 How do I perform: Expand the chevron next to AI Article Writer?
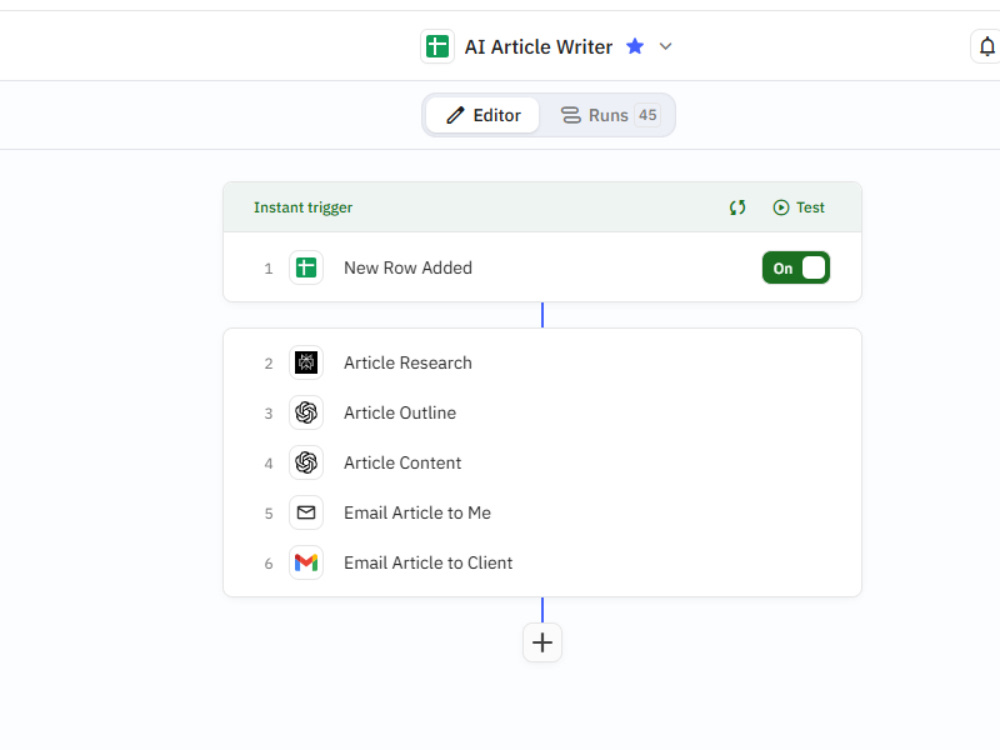pyautogui.click(x=665, y=47)
